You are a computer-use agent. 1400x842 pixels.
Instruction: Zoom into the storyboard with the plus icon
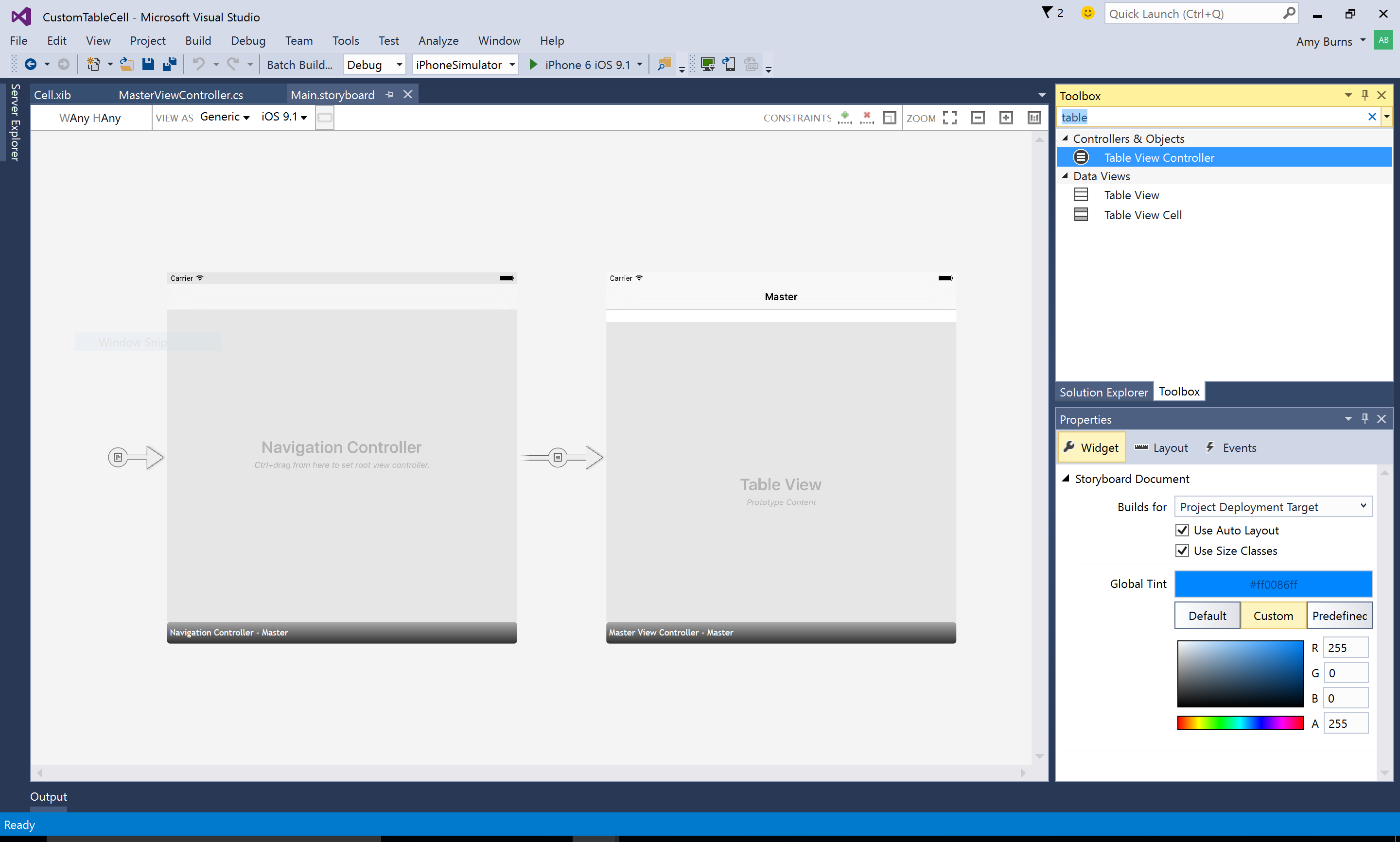pyautogui.click(x=1006, y=118)
